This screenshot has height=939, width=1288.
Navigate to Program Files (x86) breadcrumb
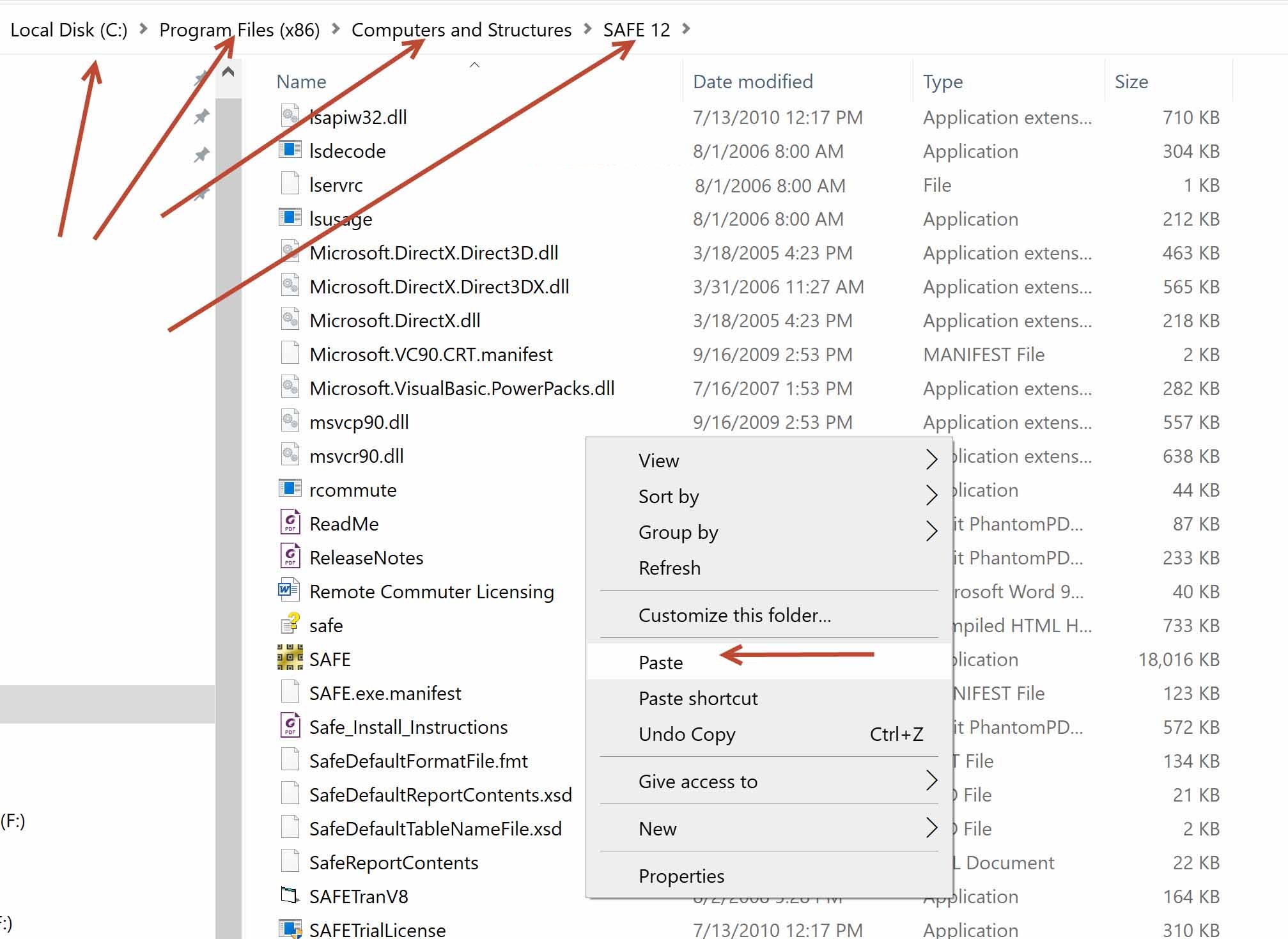click(x=239, y=30)
